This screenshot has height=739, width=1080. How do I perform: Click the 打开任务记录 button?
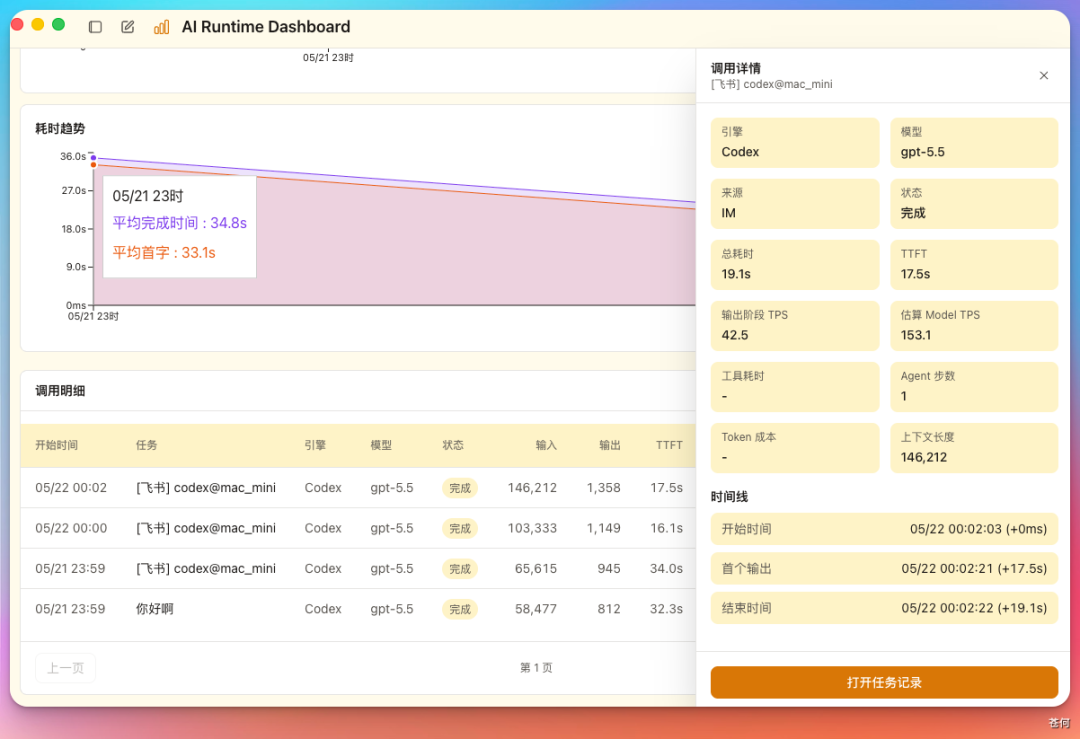884,683
